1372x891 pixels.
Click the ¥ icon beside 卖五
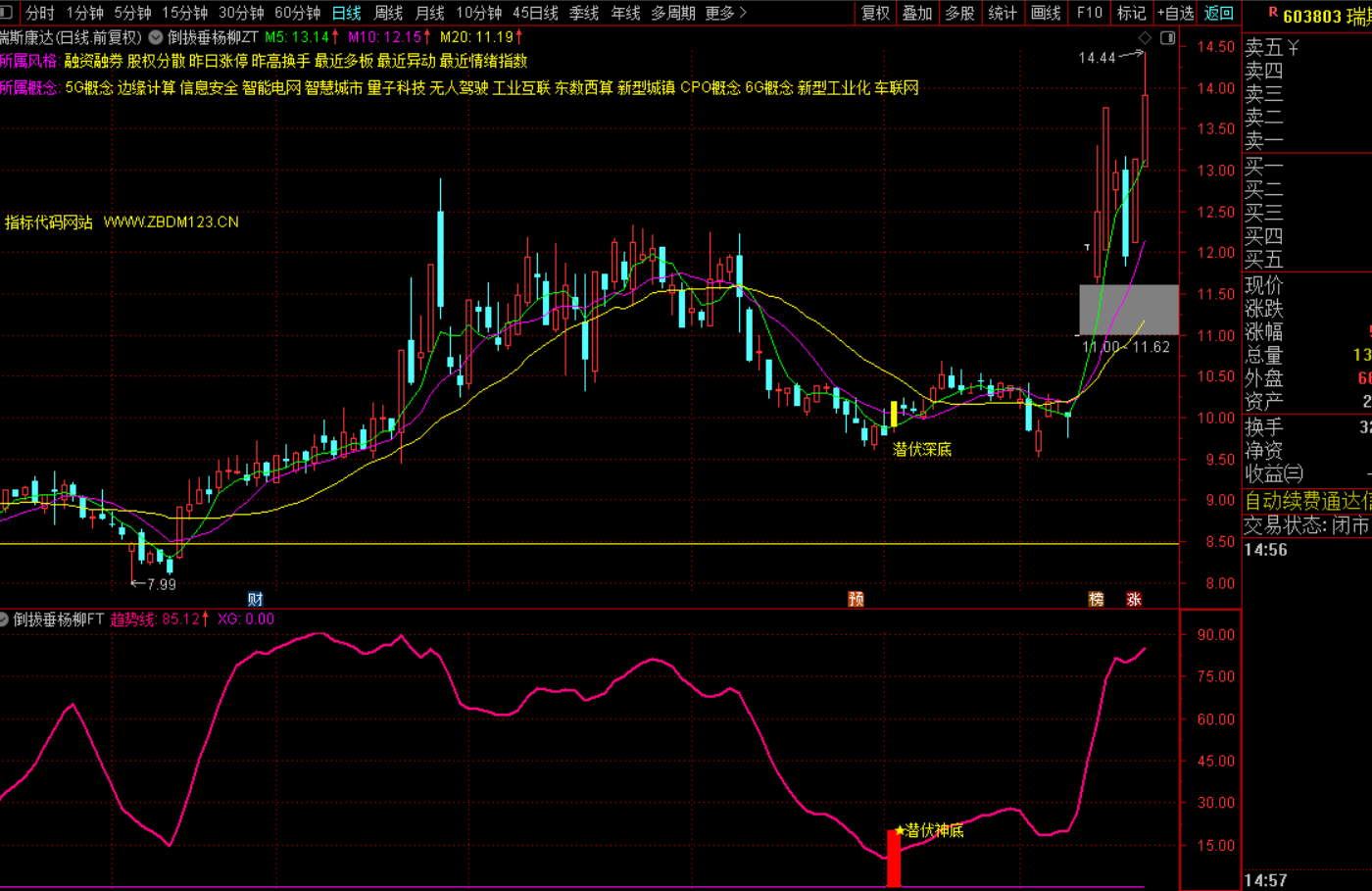1293,48
